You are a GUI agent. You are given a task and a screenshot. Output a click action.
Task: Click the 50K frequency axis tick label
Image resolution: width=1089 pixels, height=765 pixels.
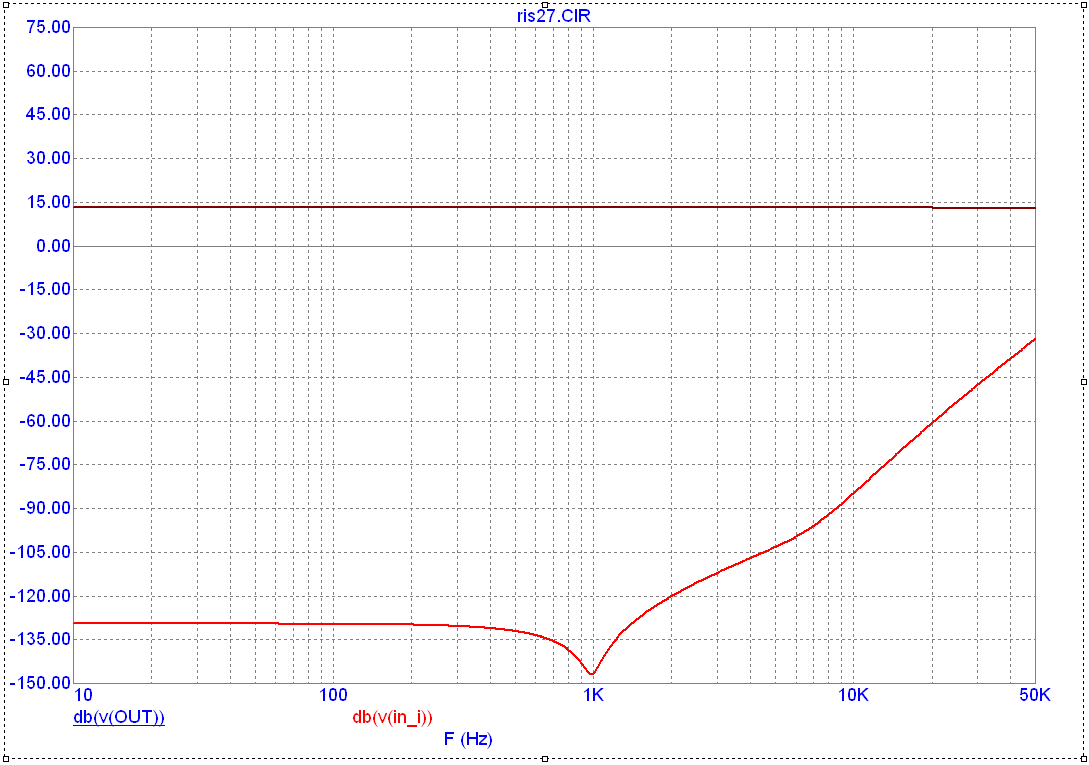click(1034, 695)
